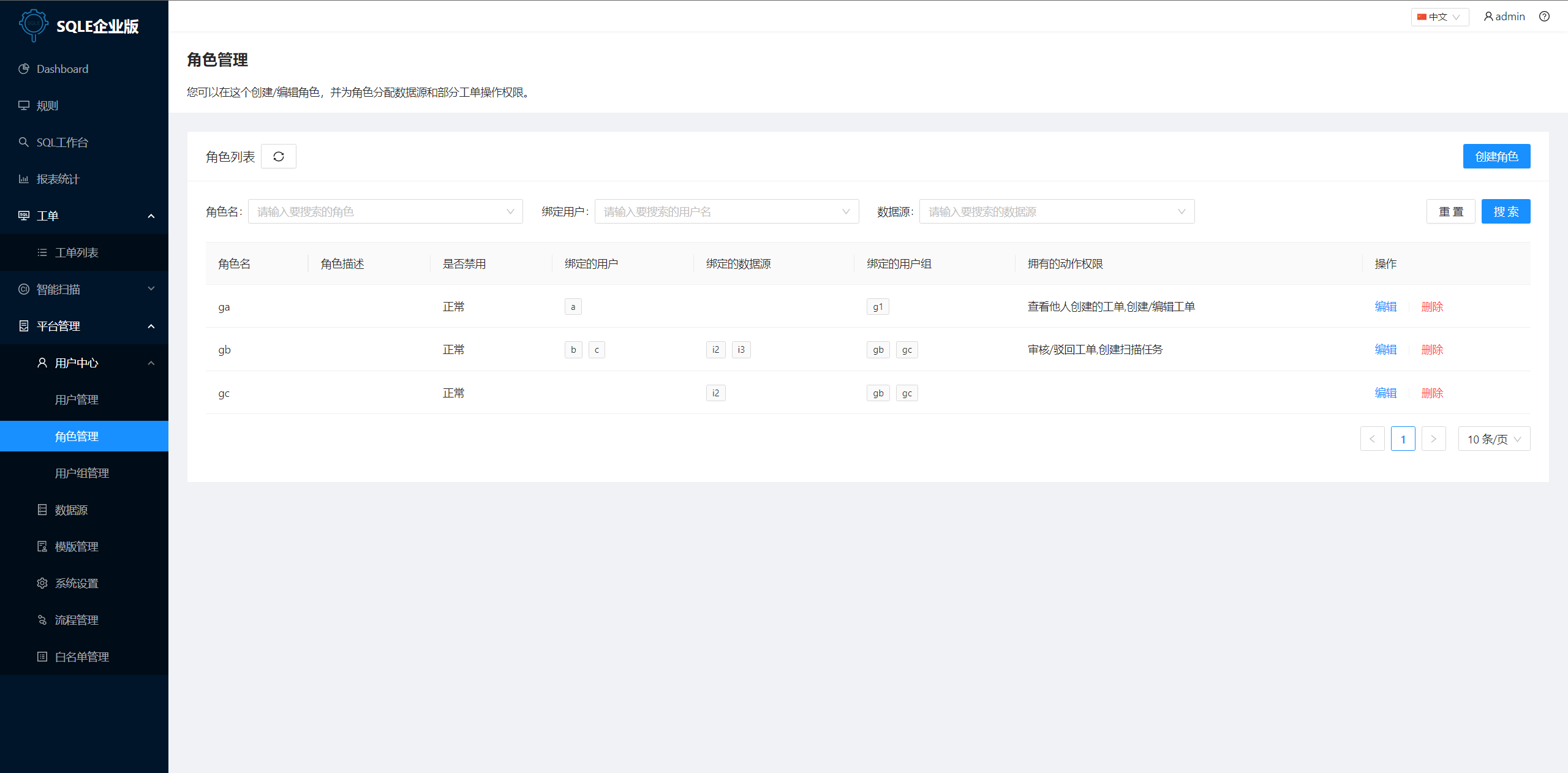
Task: Click the 模版管理 template icon
Action: tap(42, 546)
